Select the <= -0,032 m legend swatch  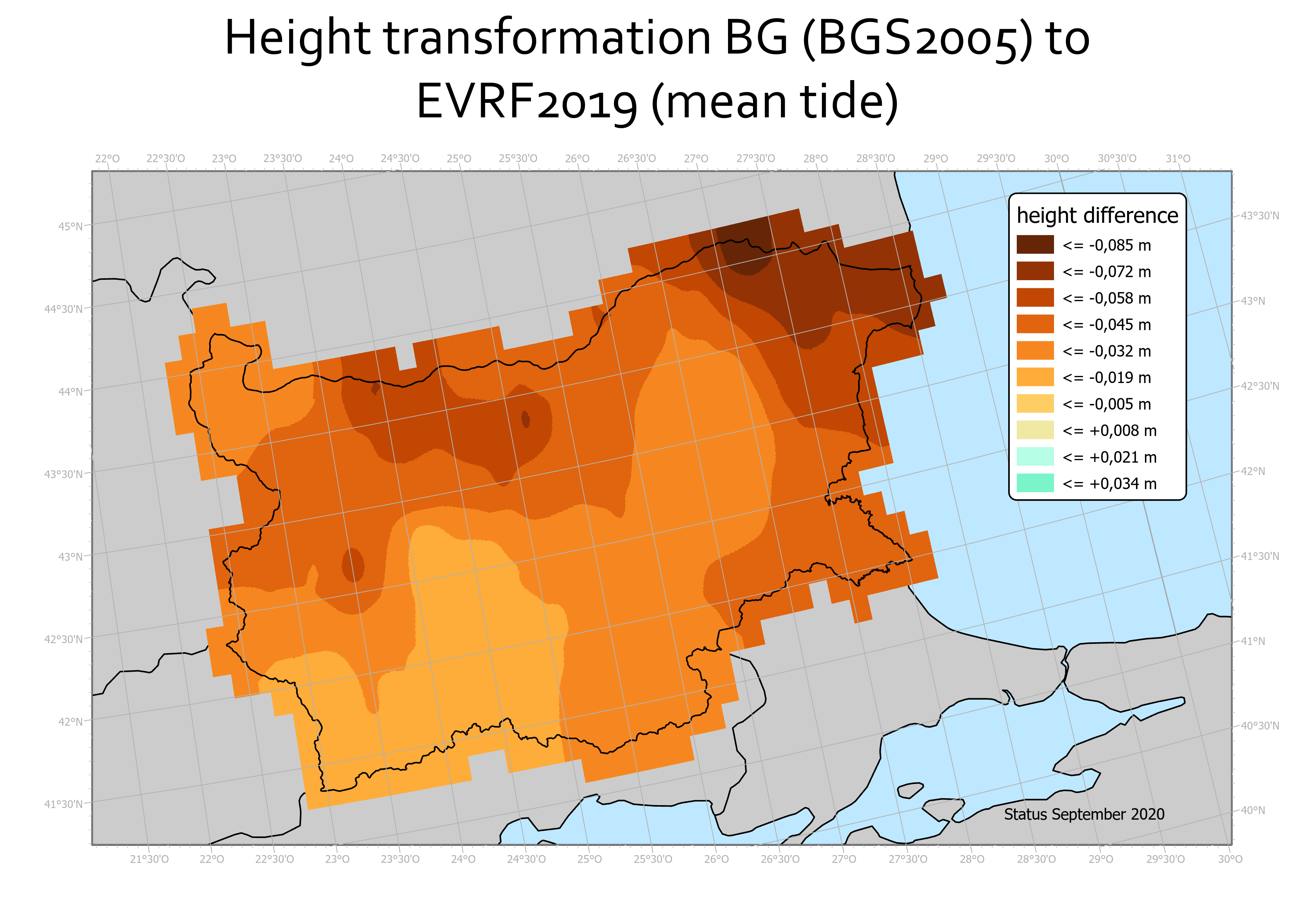(1035, 351)
